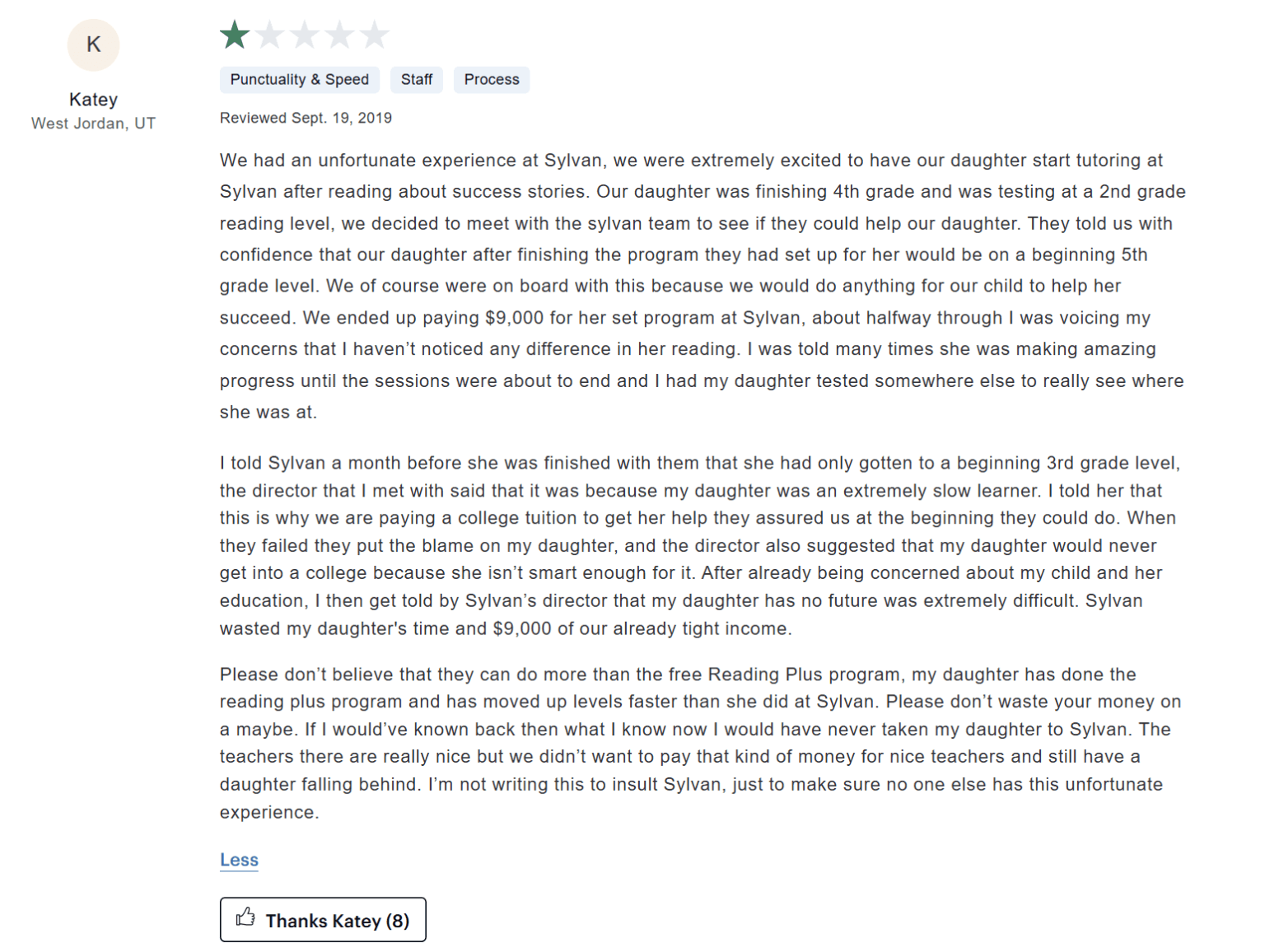Select the Punctuality & Speed tag
Screen dimensions: 1265x952
[x=299, y=80]
